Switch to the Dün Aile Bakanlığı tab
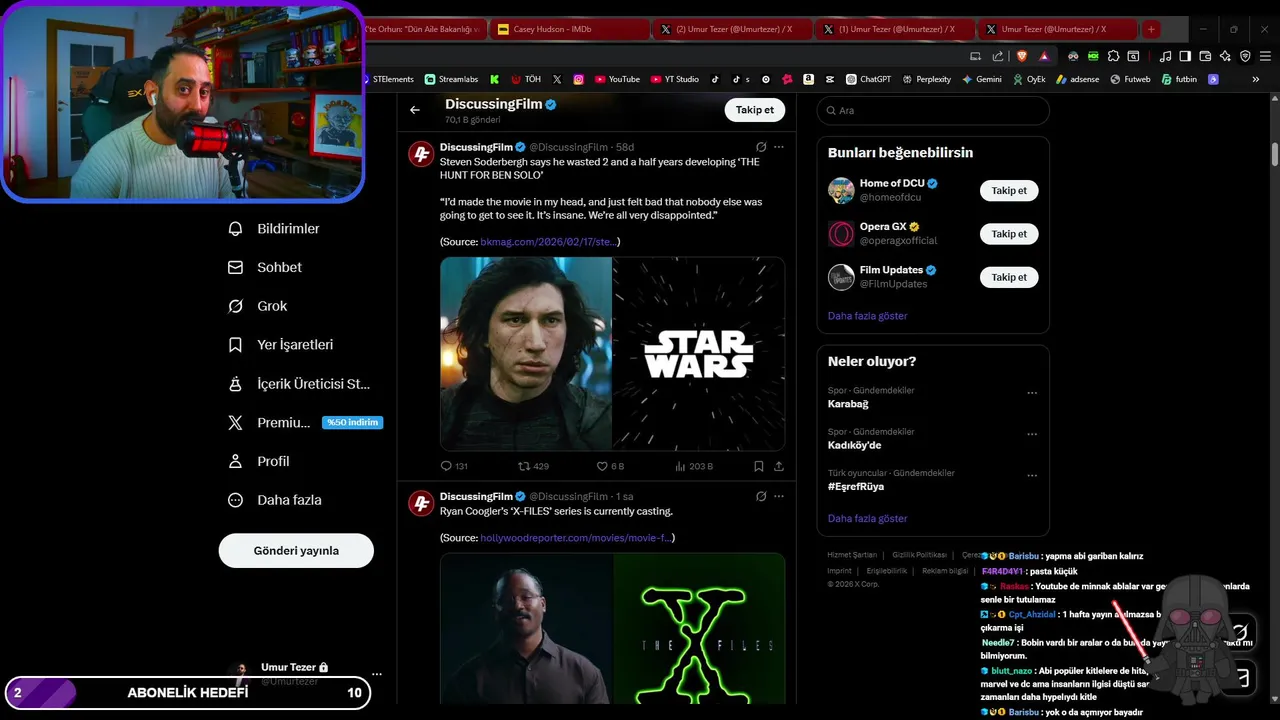This screenshot has height=720, width=1280. [425, 29]
